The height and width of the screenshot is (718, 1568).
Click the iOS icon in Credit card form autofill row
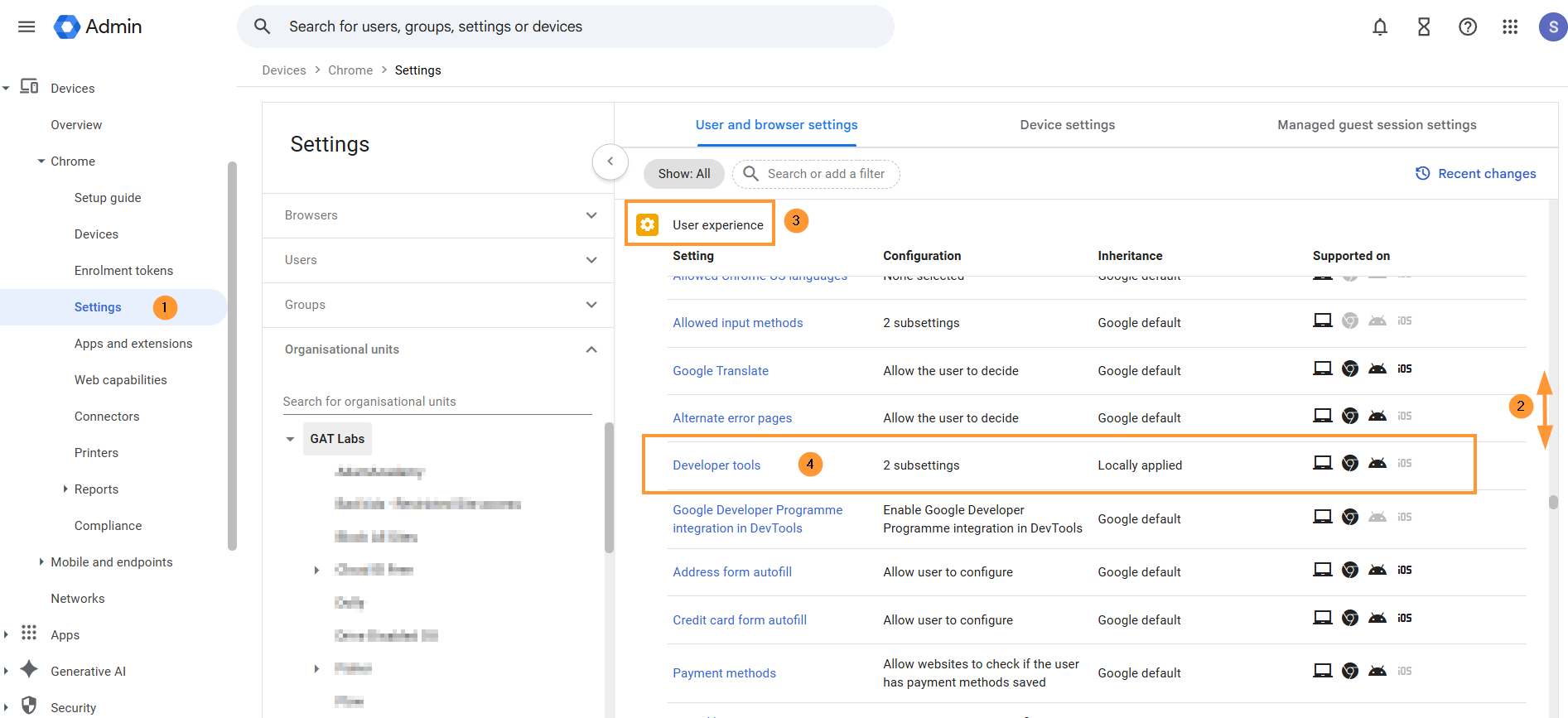pyautogui.click(x=1405, y=618)
